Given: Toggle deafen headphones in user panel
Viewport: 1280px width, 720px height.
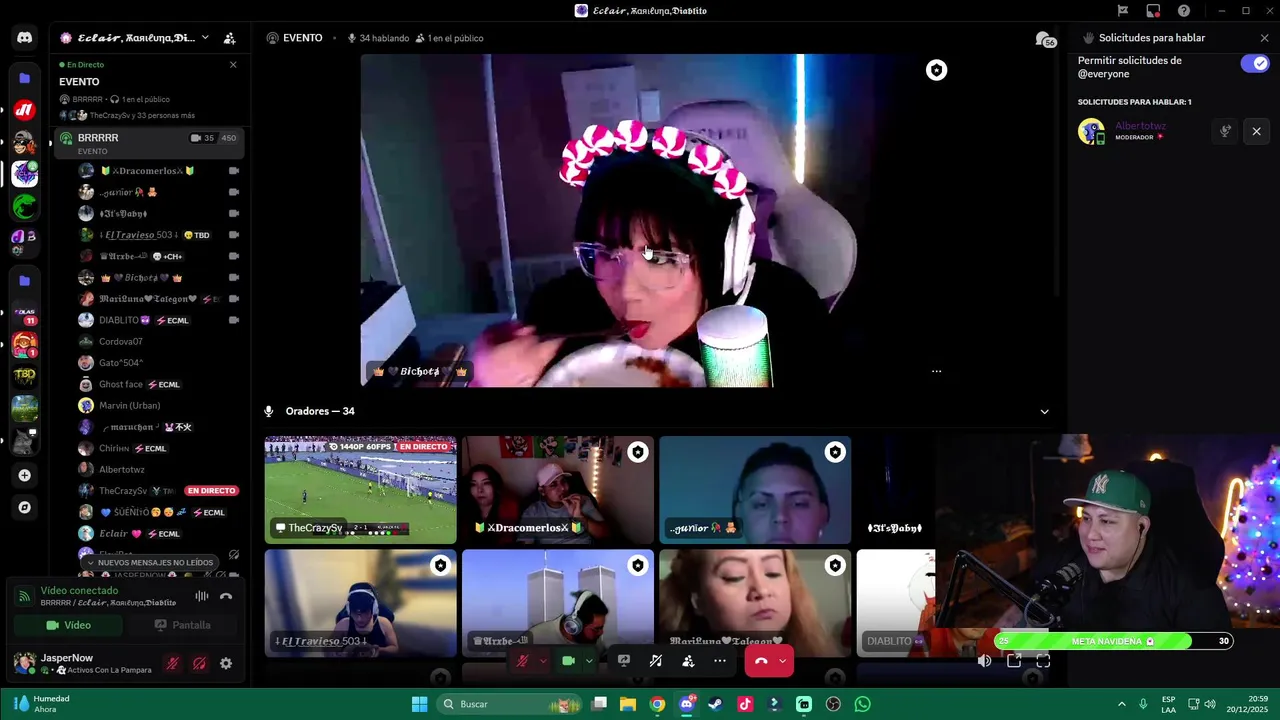Looking at the screenshot, I should point(199,663).
